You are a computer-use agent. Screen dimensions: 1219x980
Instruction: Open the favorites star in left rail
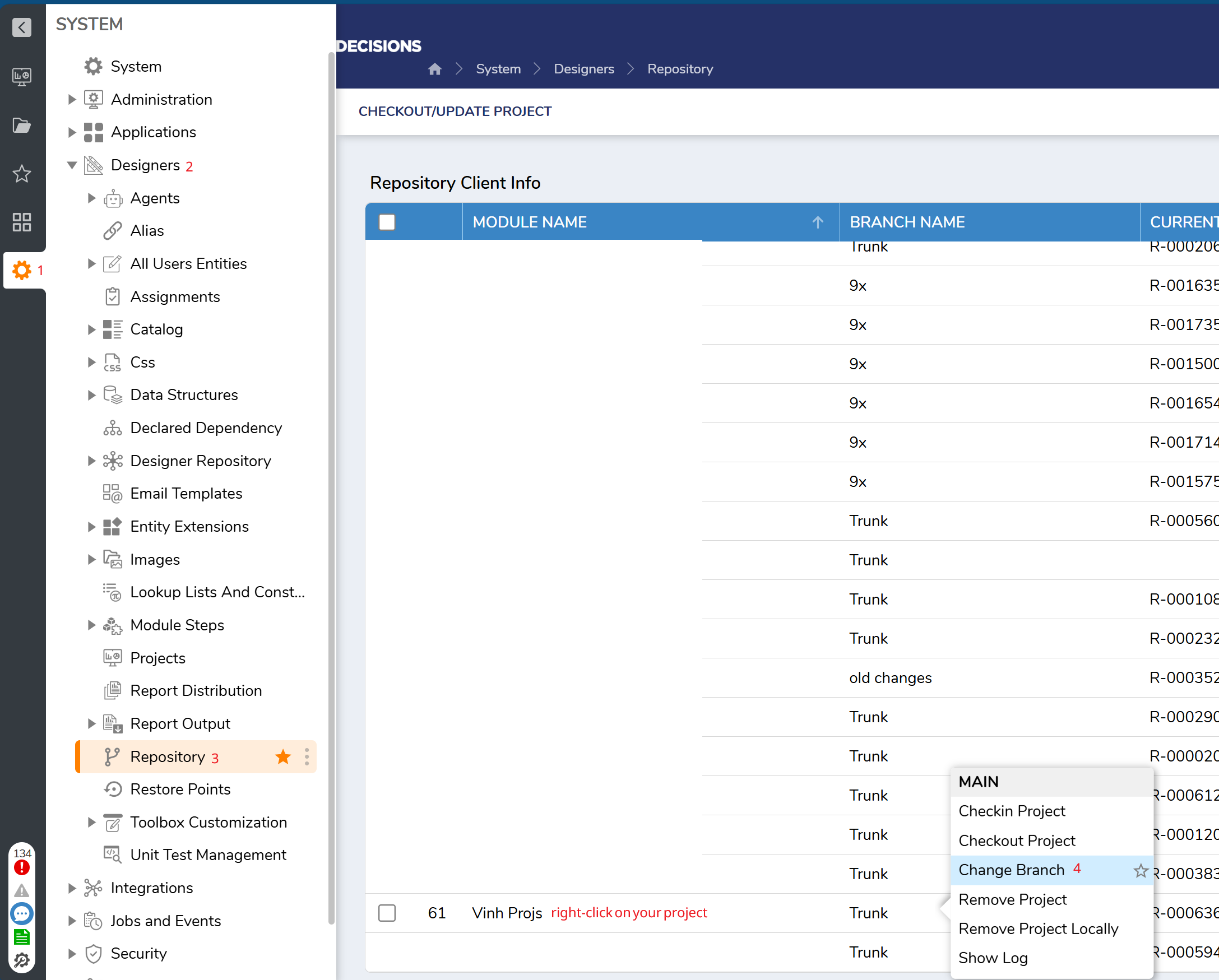[21, 174]
